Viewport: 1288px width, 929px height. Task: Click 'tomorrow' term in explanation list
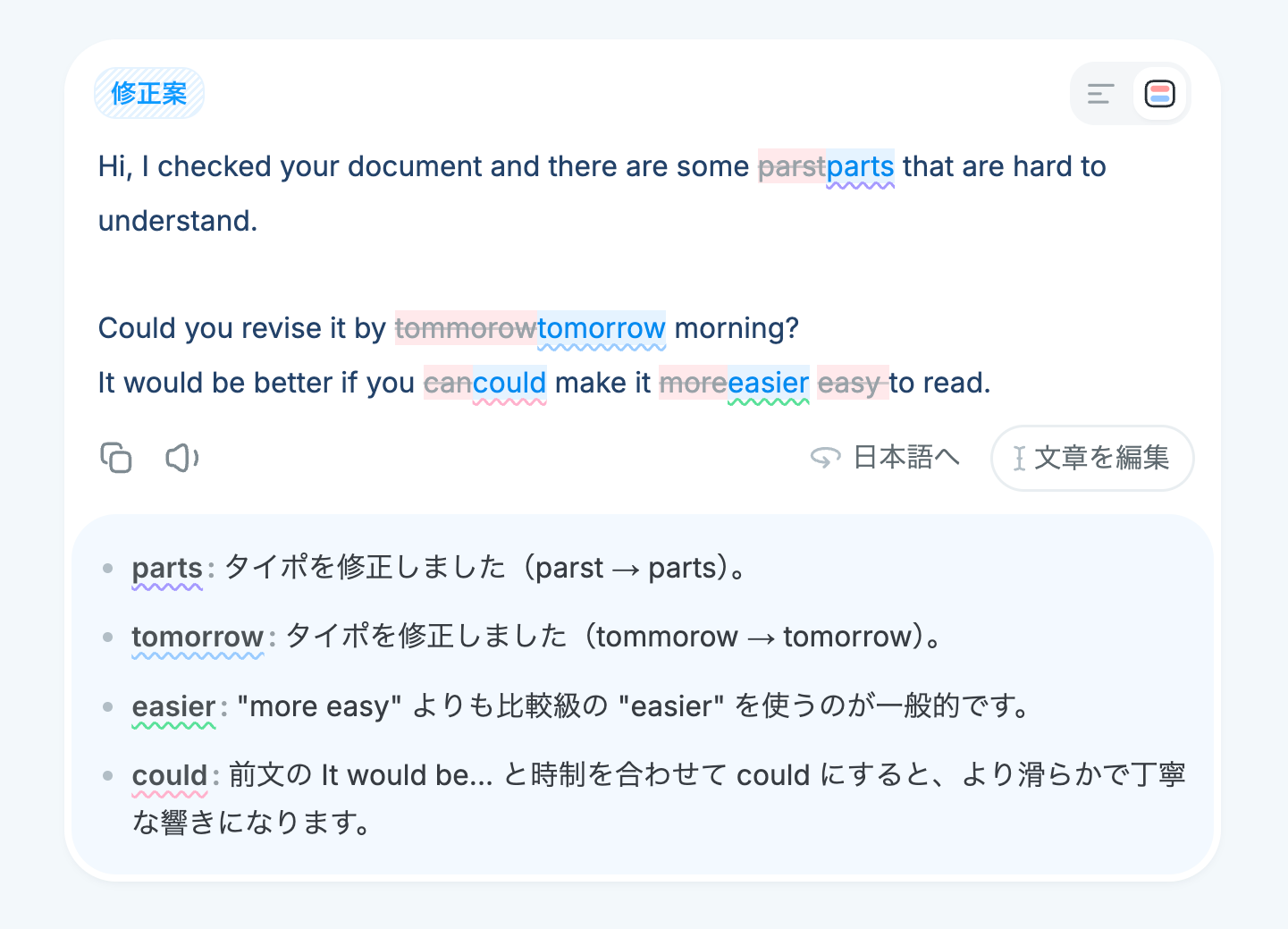click(x=198, y=638)
